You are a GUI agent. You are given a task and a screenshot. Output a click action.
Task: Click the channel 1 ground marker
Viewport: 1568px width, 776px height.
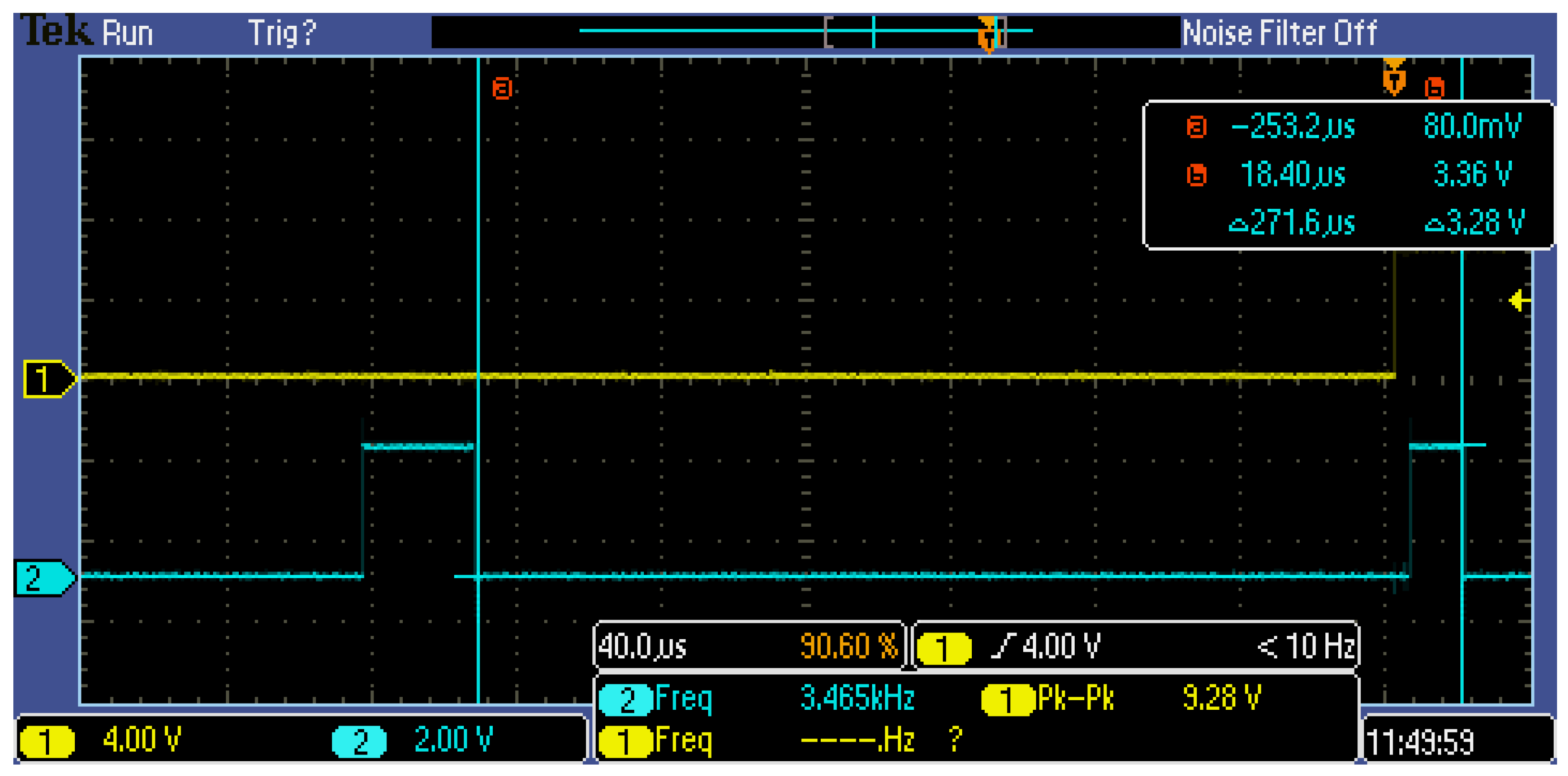point(48,378)
